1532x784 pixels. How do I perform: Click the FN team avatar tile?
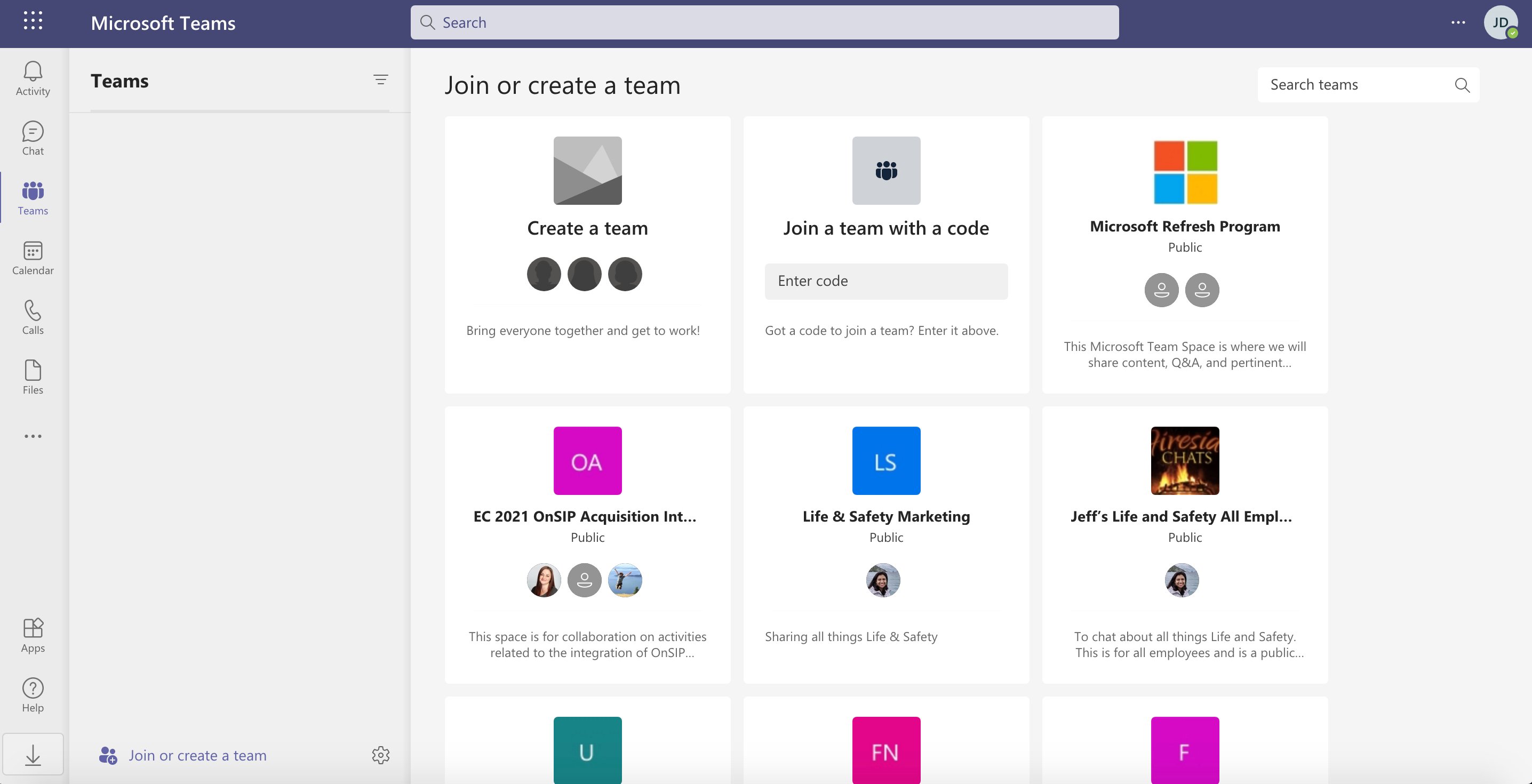click(886, 750)
